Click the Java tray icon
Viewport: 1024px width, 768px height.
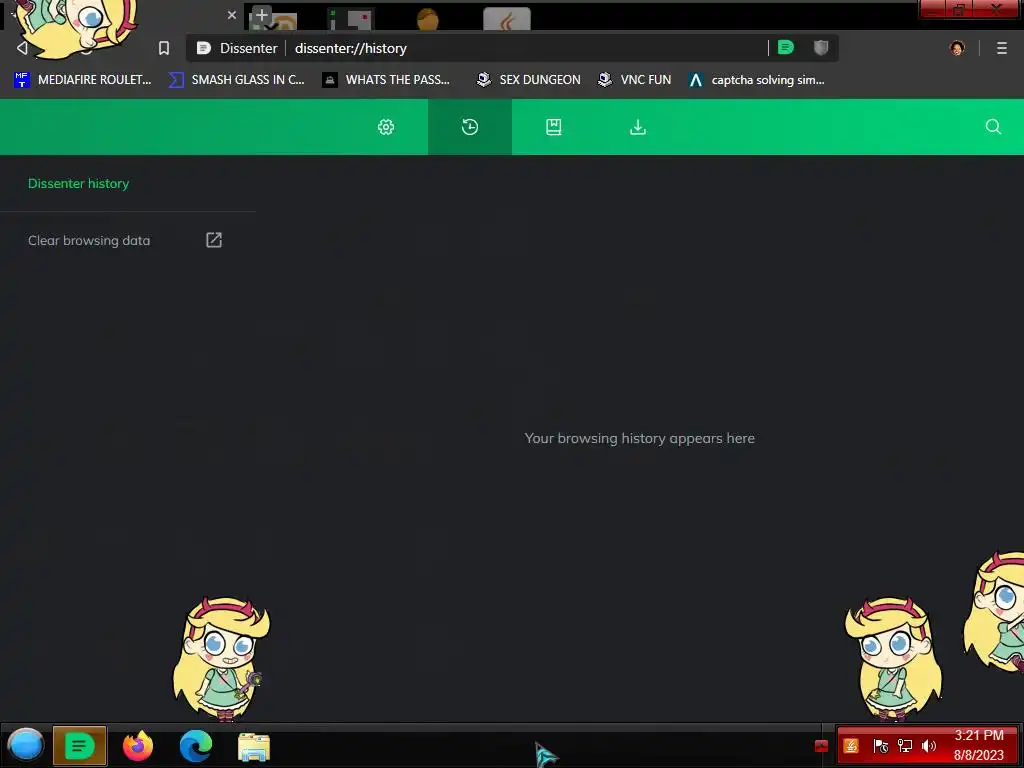click(851, 746)
